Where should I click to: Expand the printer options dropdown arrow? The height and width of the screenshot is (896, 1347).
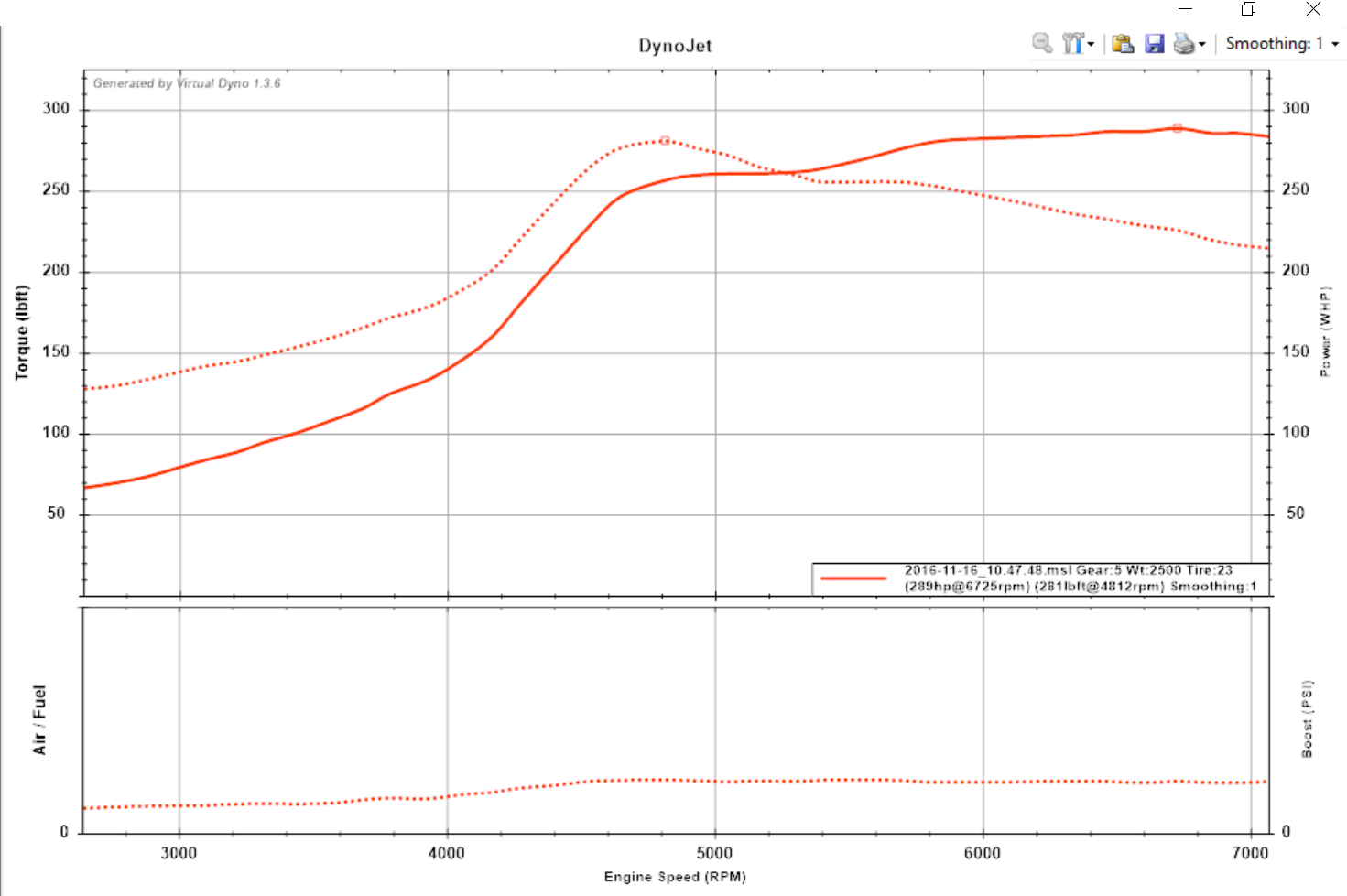pyautogui.click(x=1202, y=44)
